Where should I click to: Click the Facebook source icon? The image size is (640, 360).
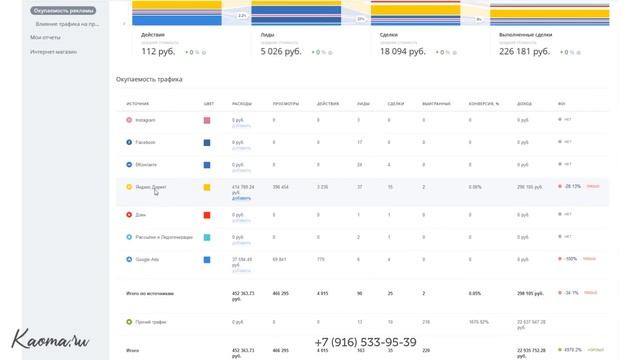[129, 142]
